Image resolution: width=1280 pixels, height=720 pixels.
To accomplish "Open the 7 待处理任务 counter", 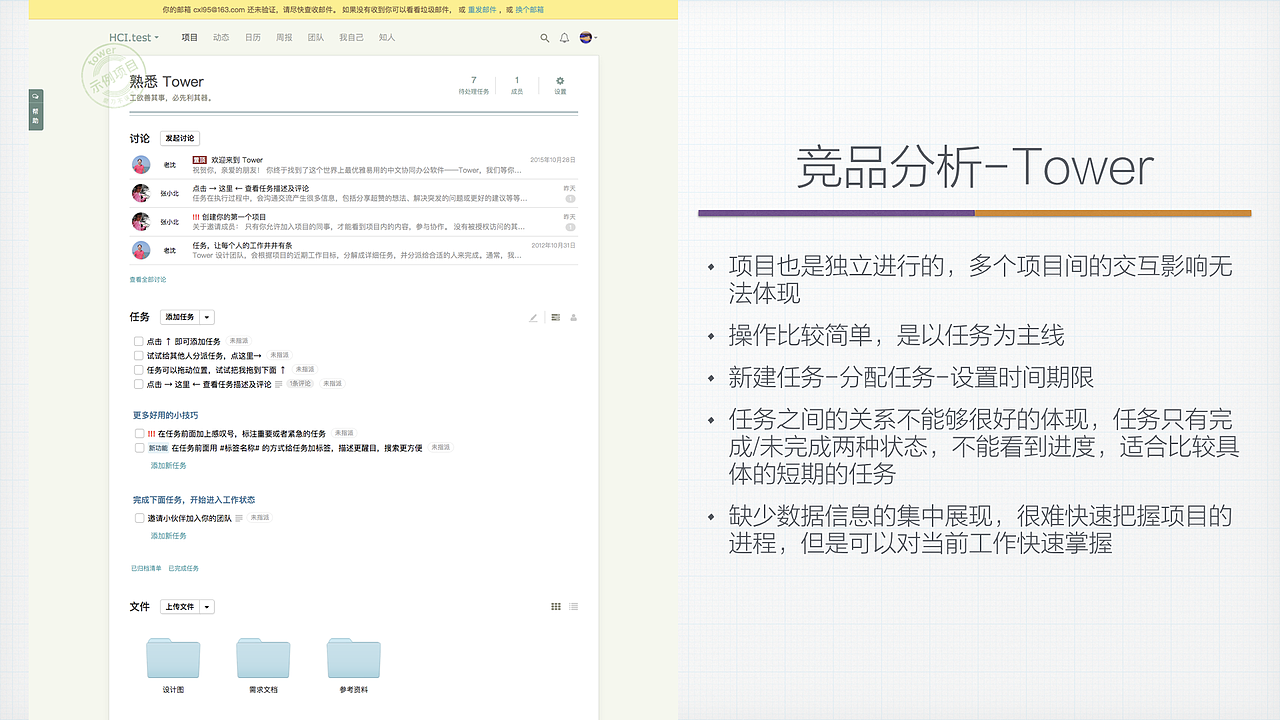I will 474,85.
